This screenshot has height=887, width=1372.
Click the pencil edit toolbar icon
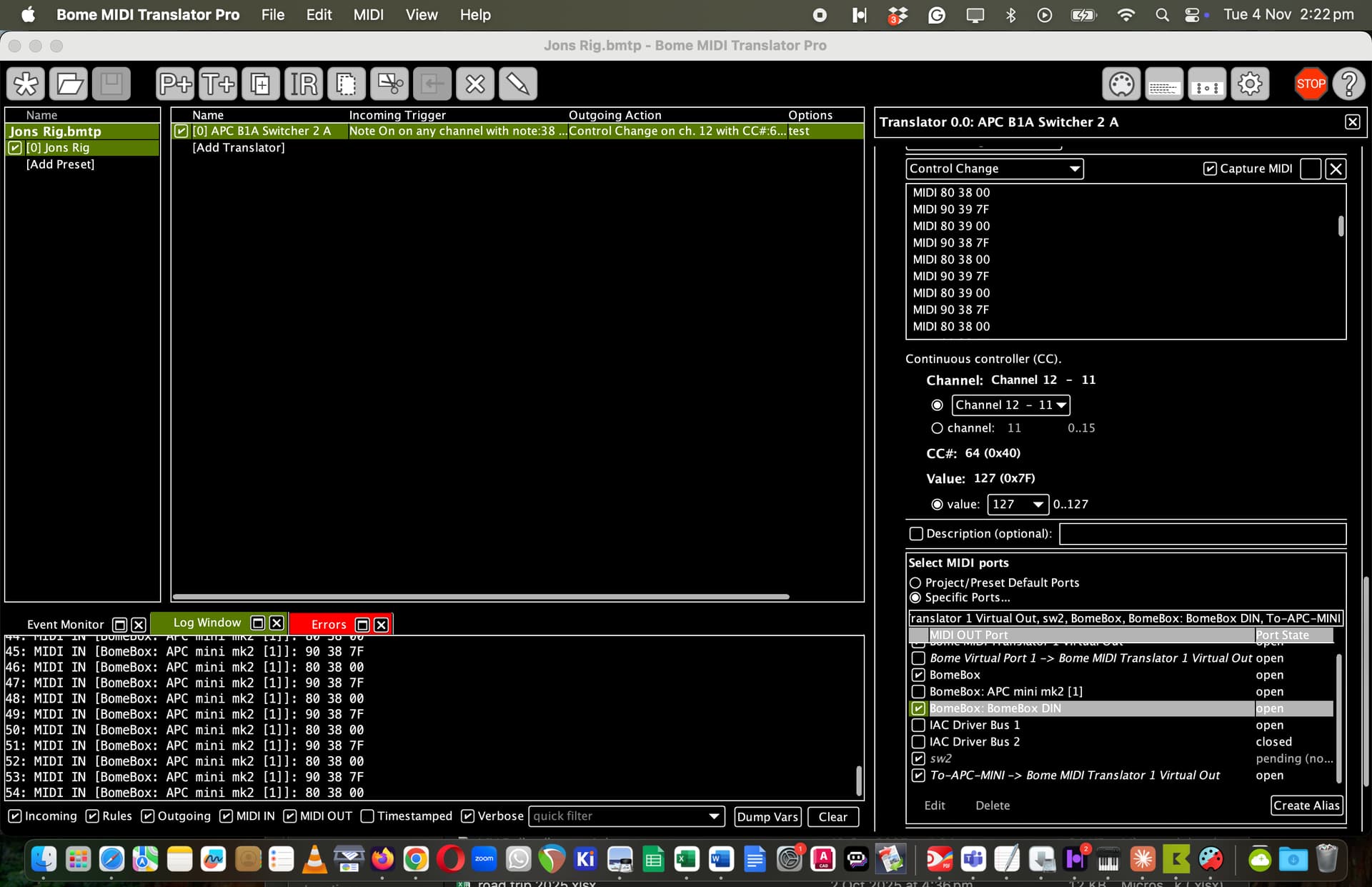[518, 84]
